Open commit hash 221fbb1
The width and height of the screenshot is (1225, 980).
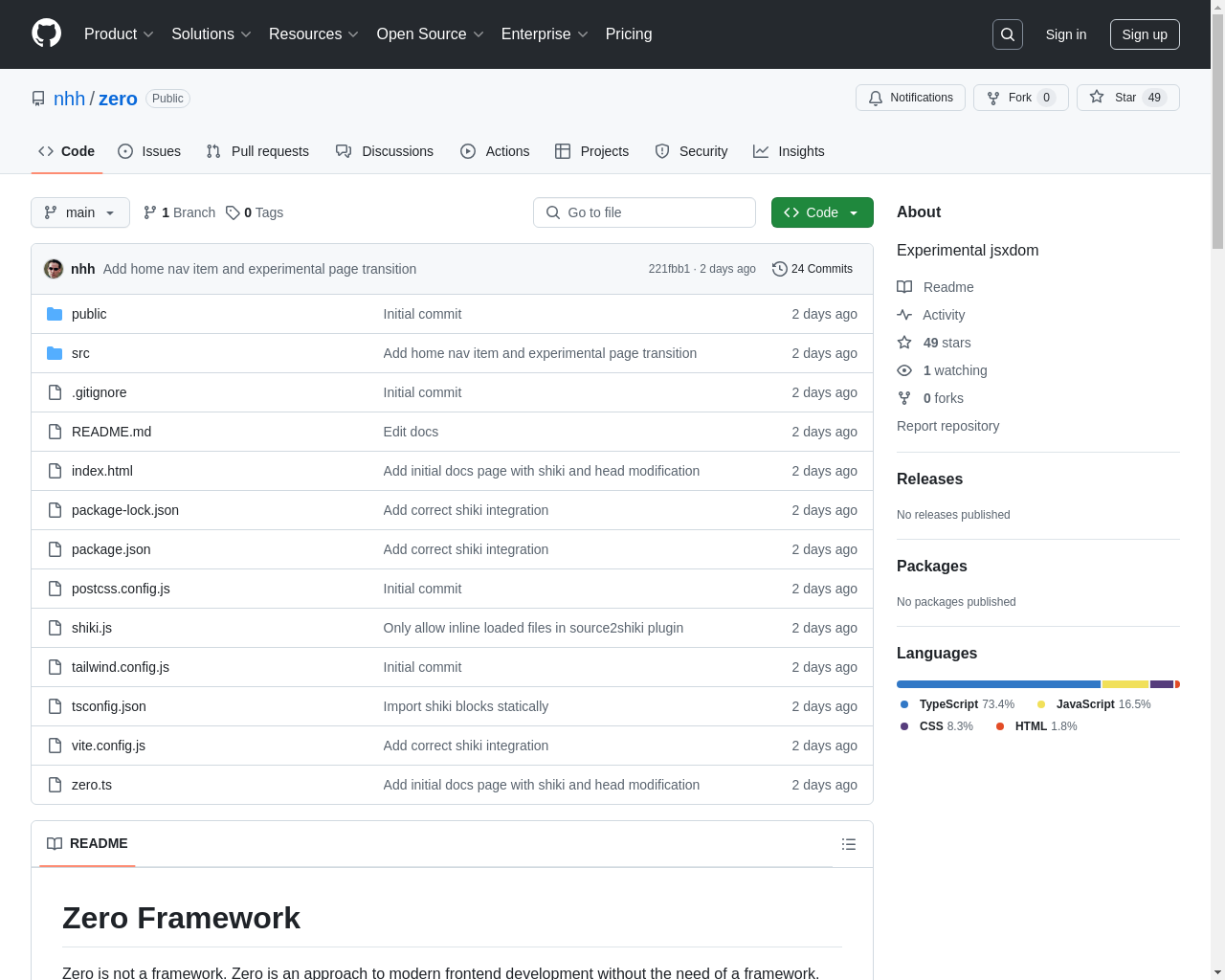(669, 269)
